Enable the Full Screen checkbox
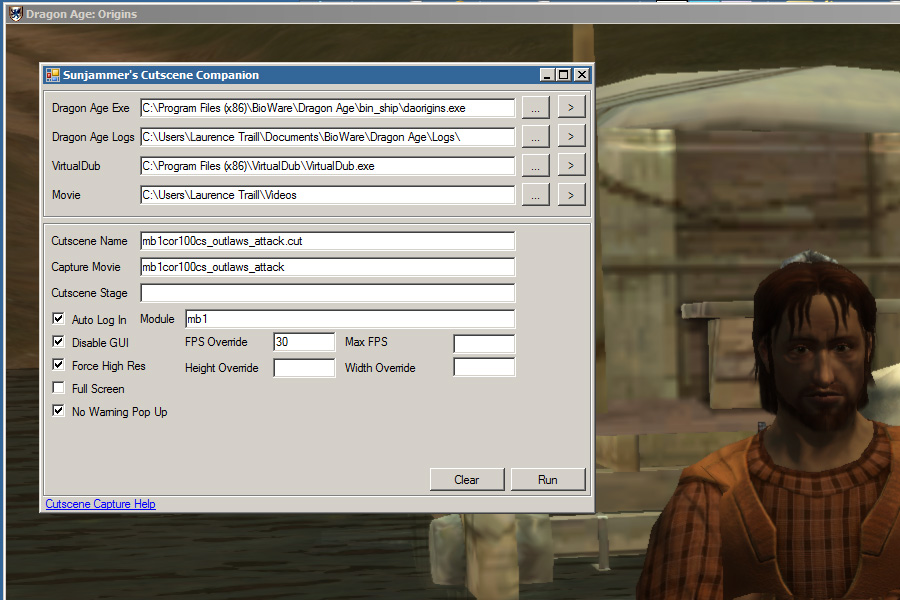 pyautogui.click(x=59, y=389)
